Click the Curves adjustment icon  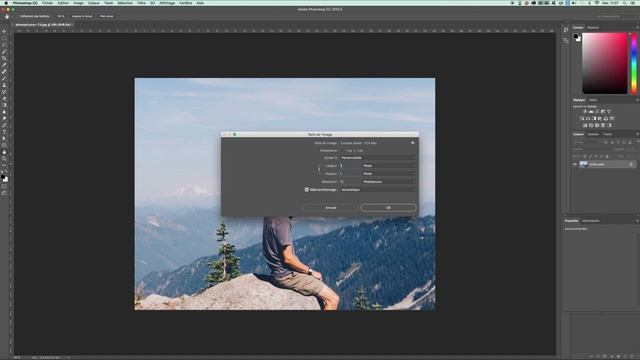(597, 111)
